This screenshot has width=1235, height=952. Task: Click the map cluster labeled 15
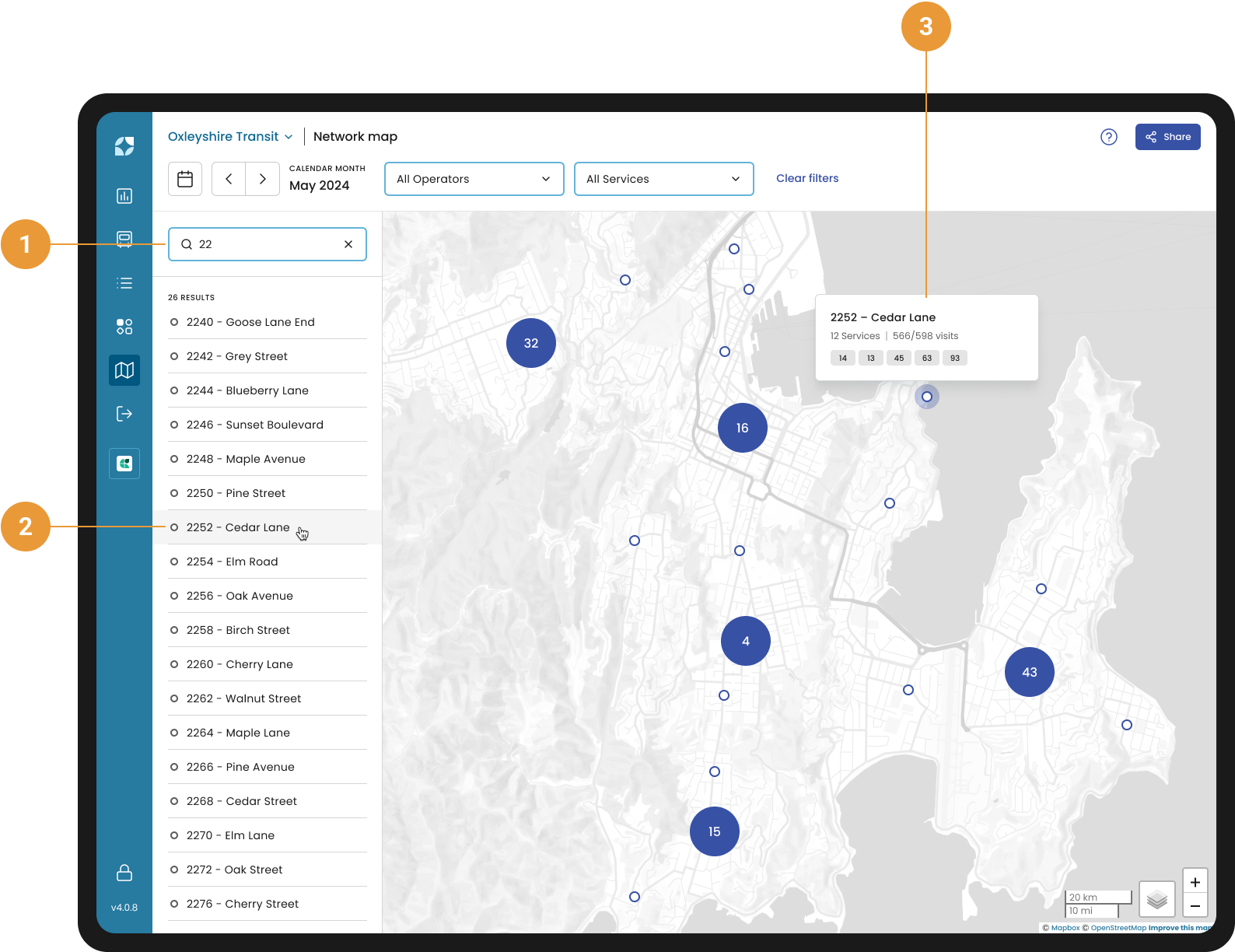coord(715,831)
